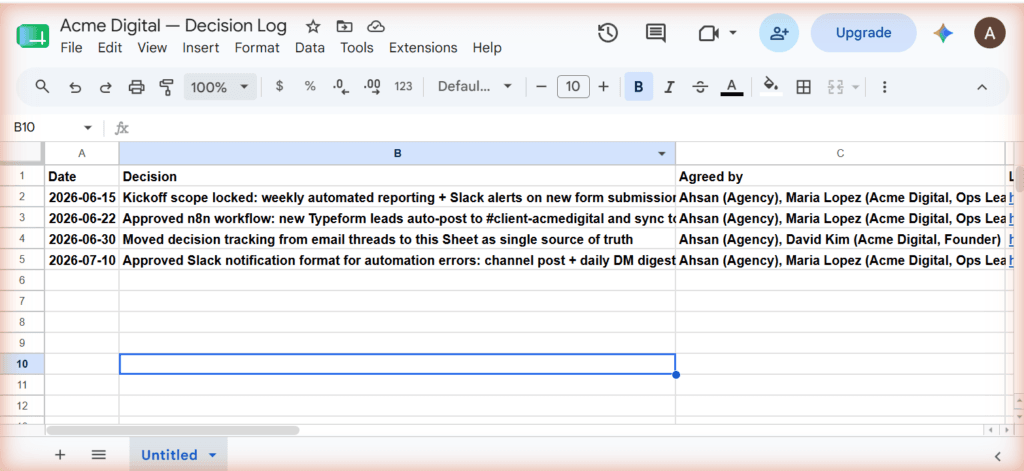Select the column C header

[x=840, y=154]
